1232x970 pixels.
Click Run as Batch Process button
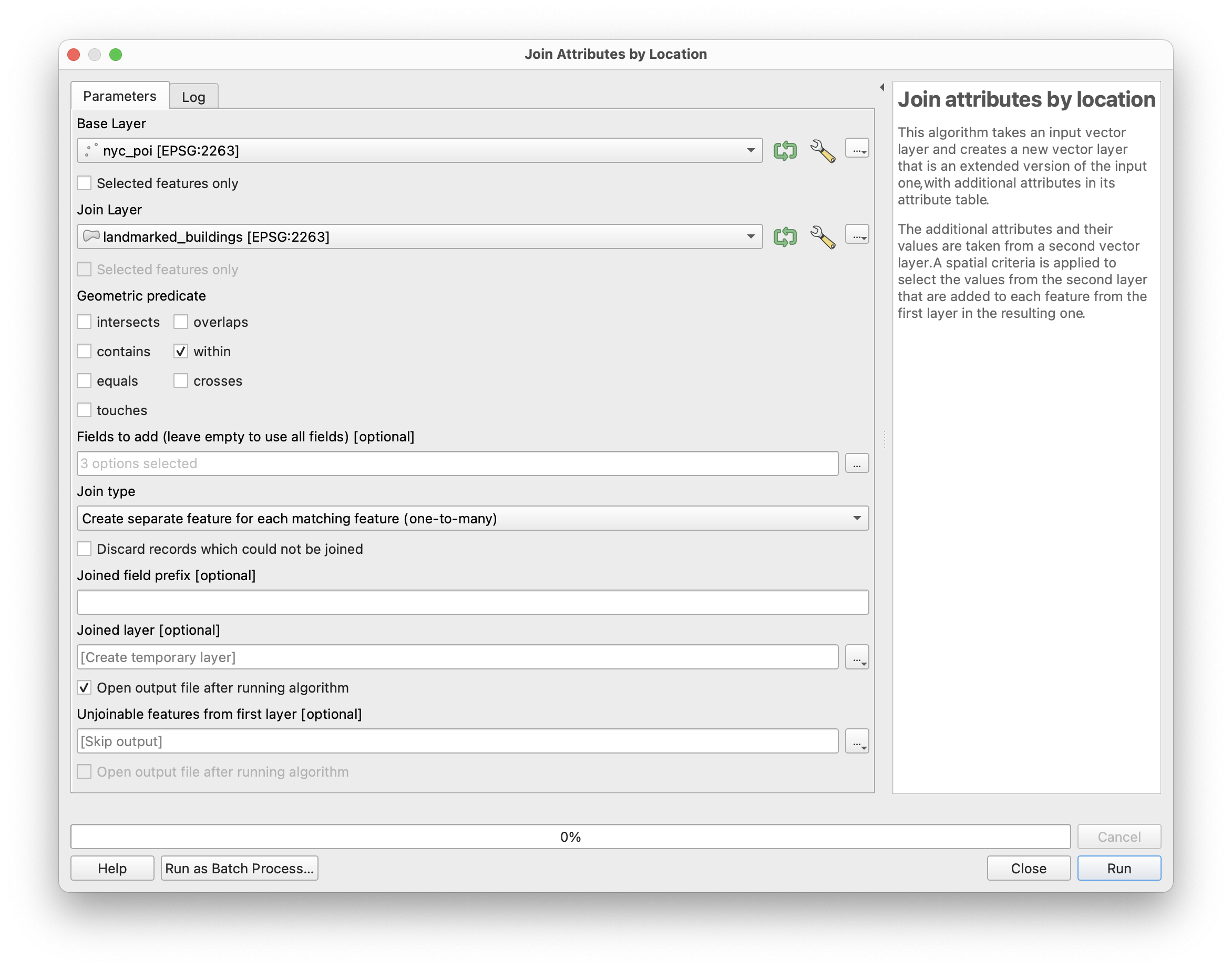[x=239, y=869]
